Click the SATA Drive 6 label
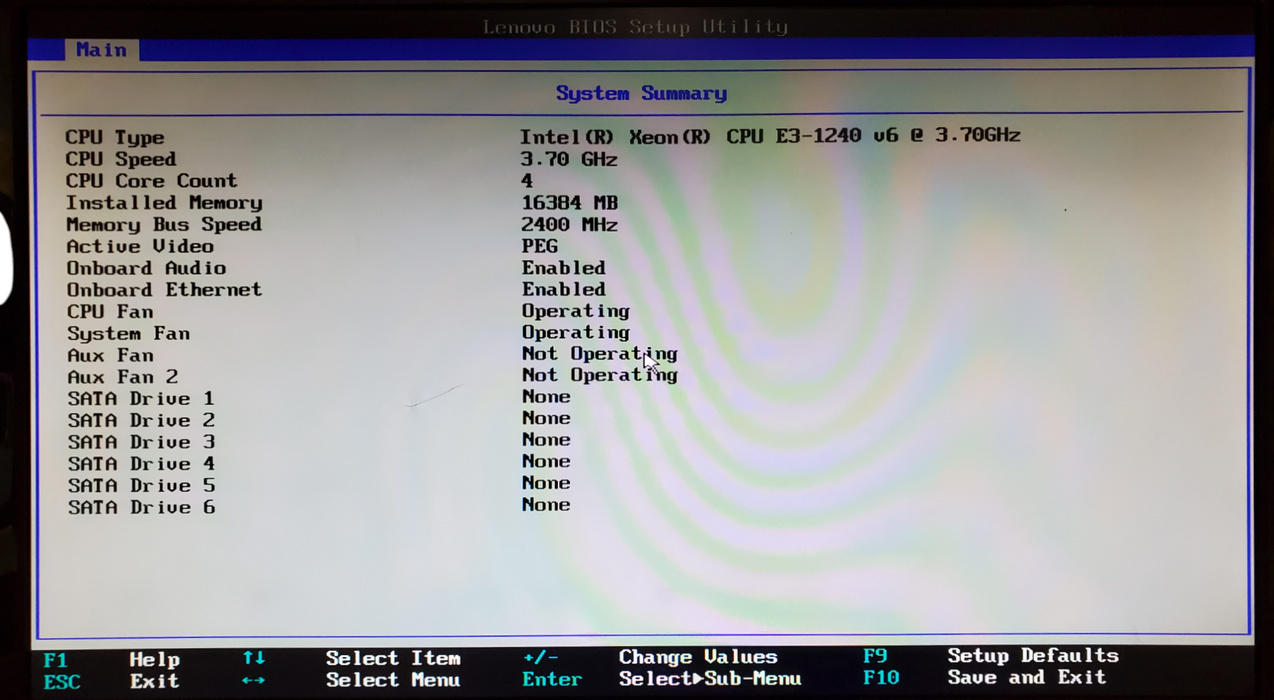 [x=141, y=508]
